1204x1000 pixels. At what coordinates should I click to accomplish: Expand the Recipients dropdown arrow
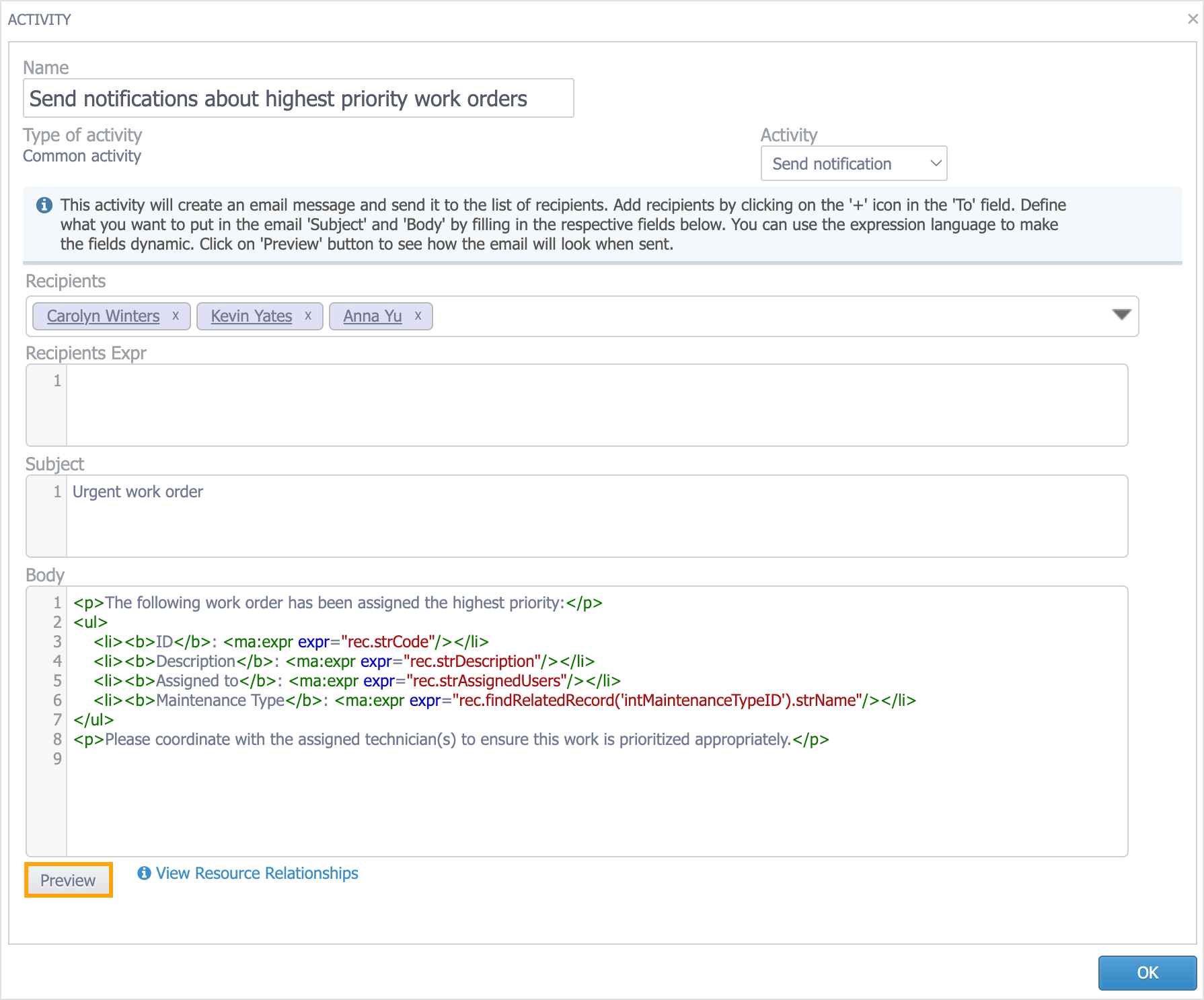pyautogui.click(x=1121, y=315)
